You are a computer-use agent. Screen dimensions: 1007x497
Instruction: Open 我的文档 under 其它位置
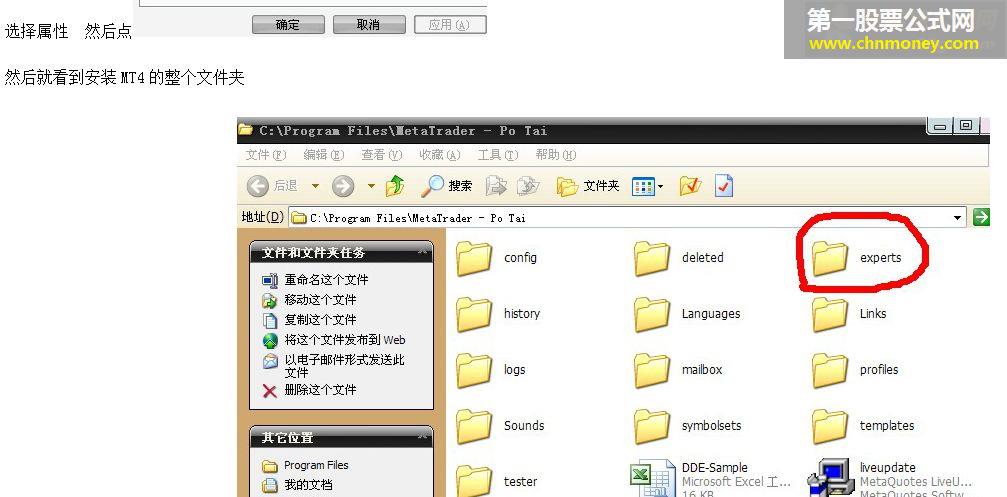(308, 485)
